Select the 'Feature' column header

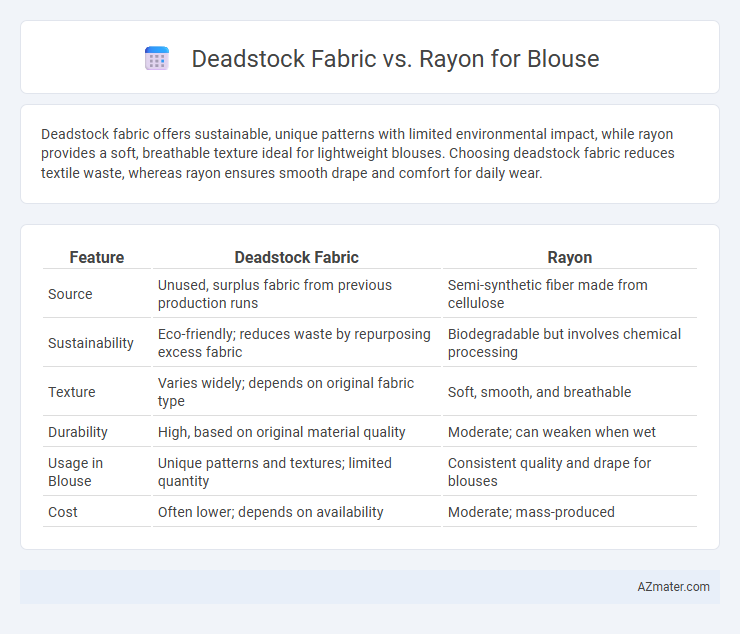(97, 257)
